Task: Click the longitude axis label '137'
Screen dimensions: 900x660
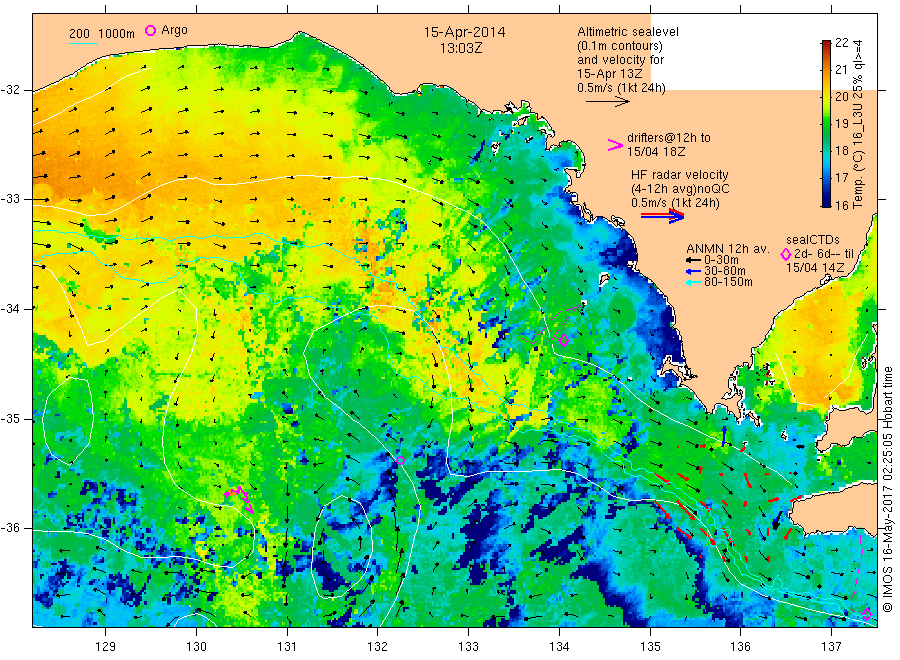Action: coord(831,647)
